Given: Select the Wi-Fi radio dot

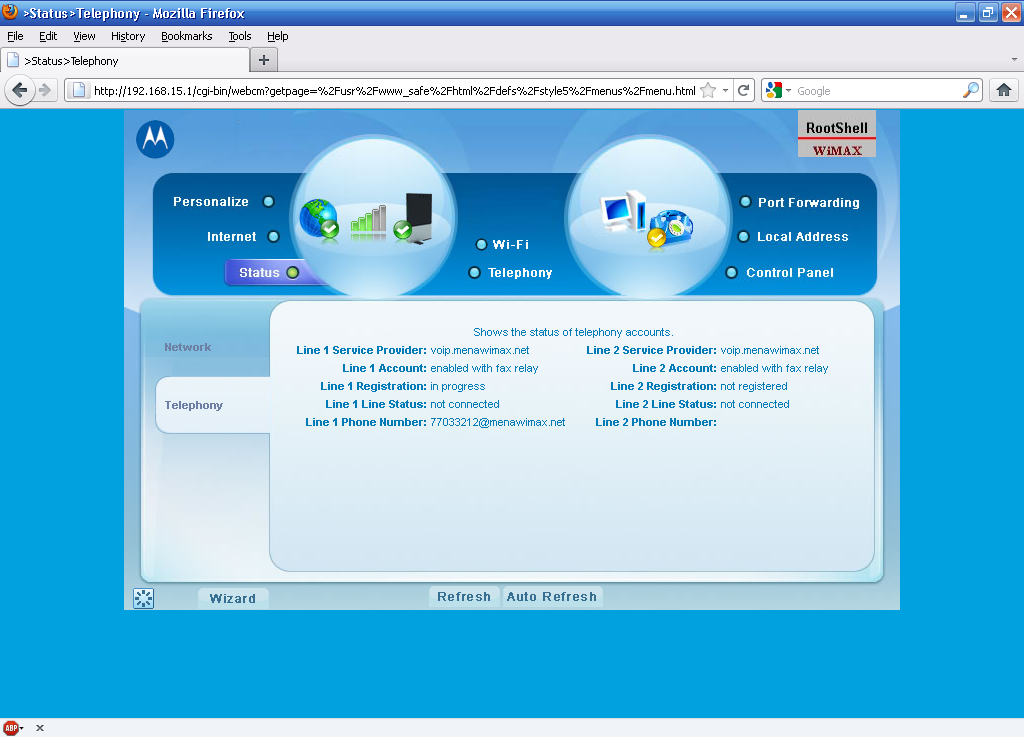Looking at the screenshot, I should pos(481,244).
